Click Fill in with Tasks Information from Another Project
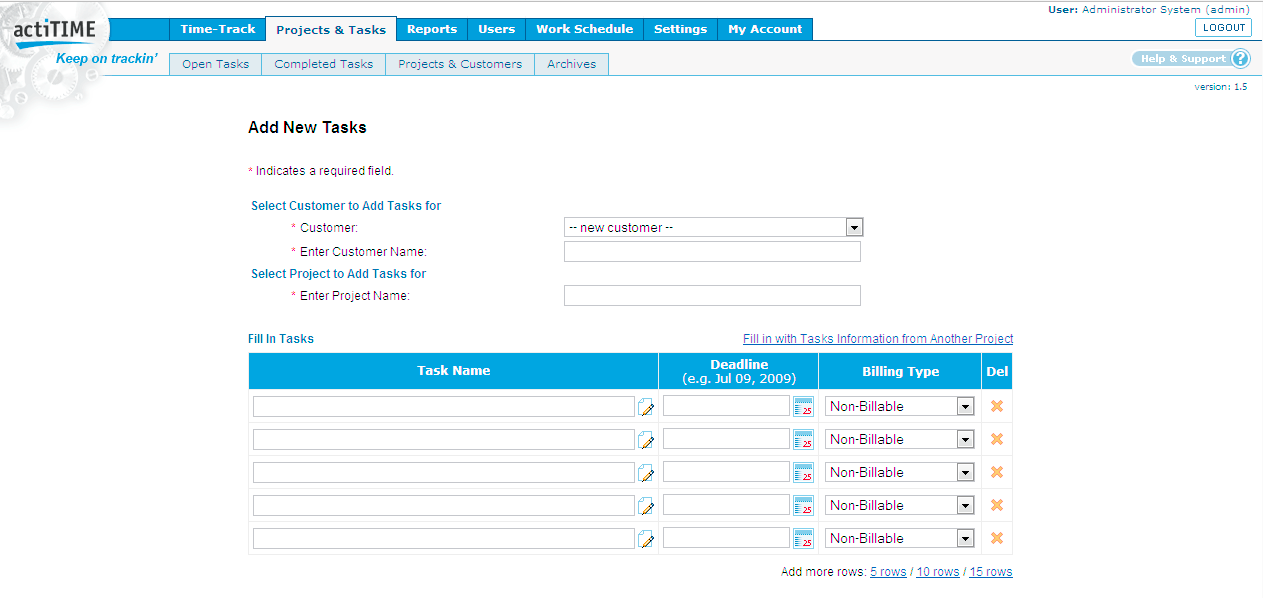1263x598 pixels. (877, 339)
